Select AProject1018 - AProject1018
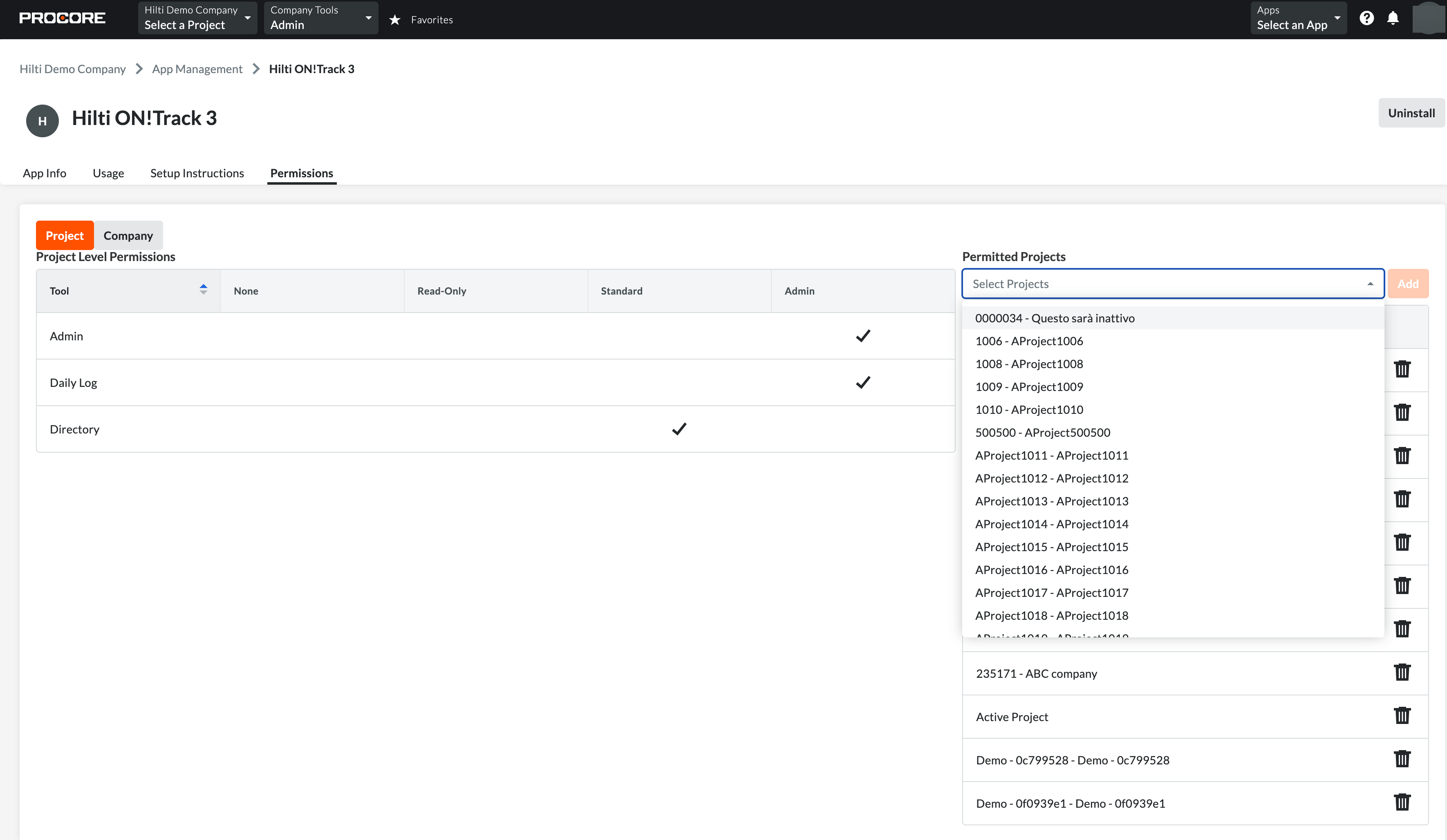 tap(1173, 616)
